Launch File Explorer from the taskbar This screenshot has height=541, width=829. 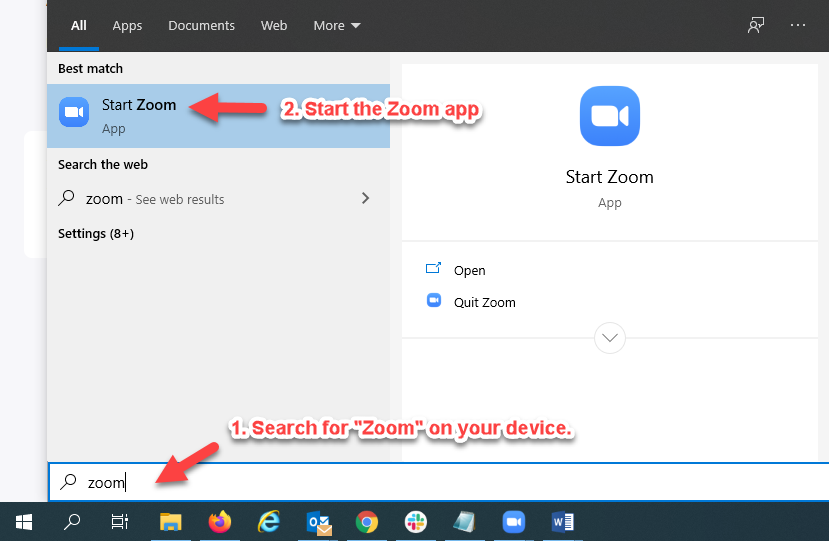pos(170,522)
